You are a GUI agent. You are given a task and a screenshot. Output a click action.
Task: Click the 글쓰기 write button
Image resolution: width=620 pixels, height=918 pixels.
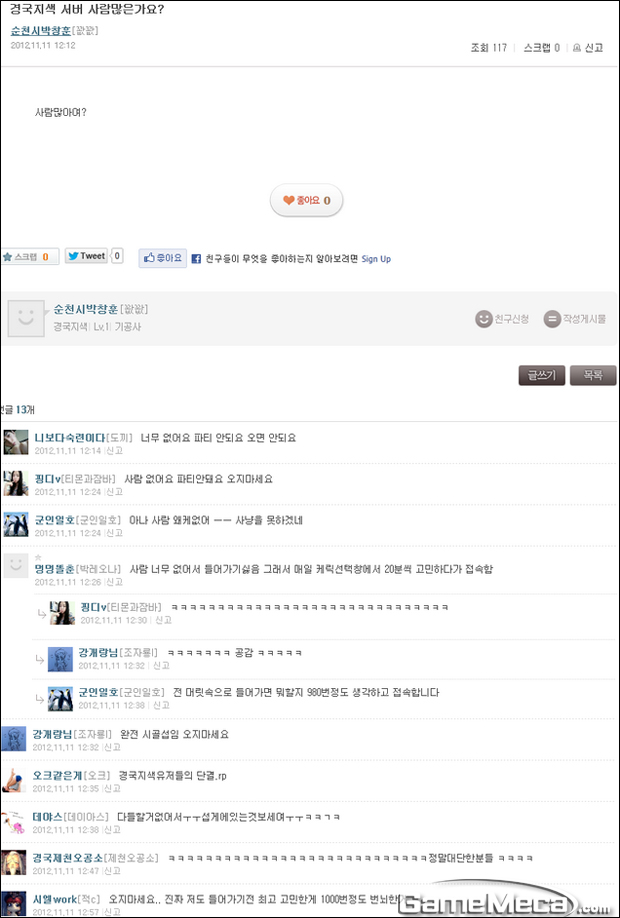(x=542, y=375)
